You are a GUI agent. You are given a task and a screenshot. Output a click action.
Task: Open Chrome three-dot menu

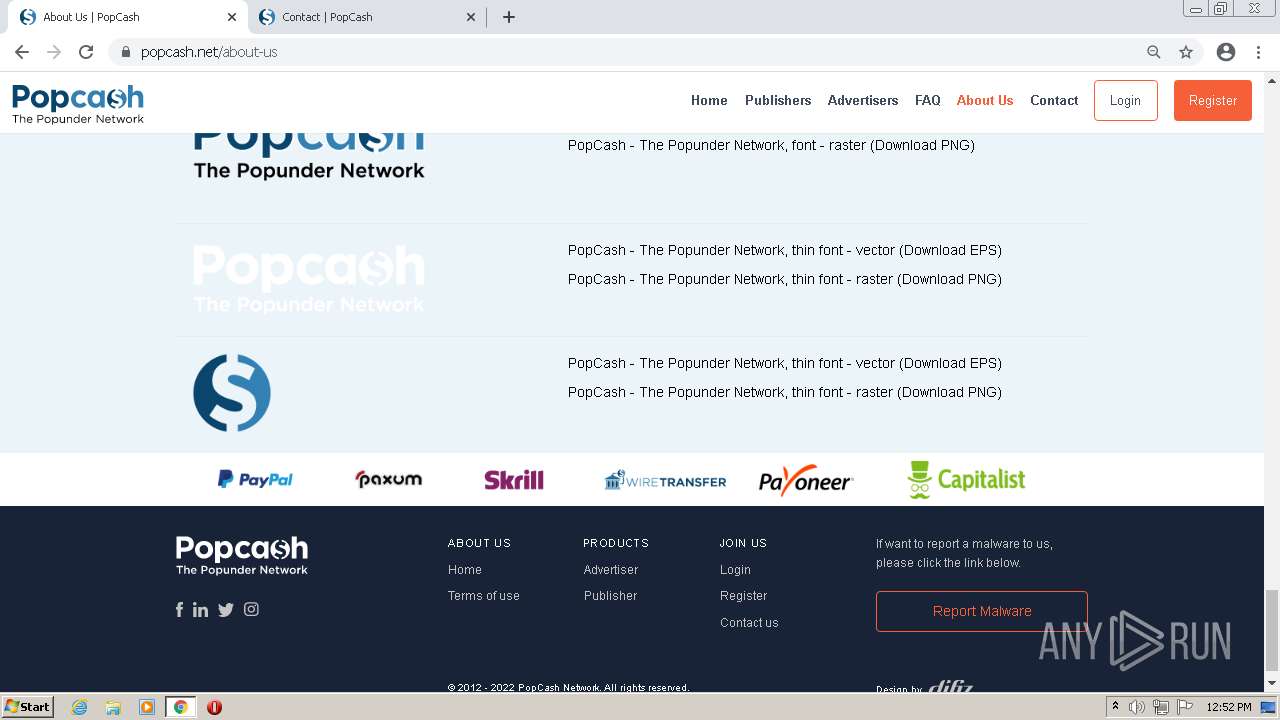click(x=1257, y=52)
